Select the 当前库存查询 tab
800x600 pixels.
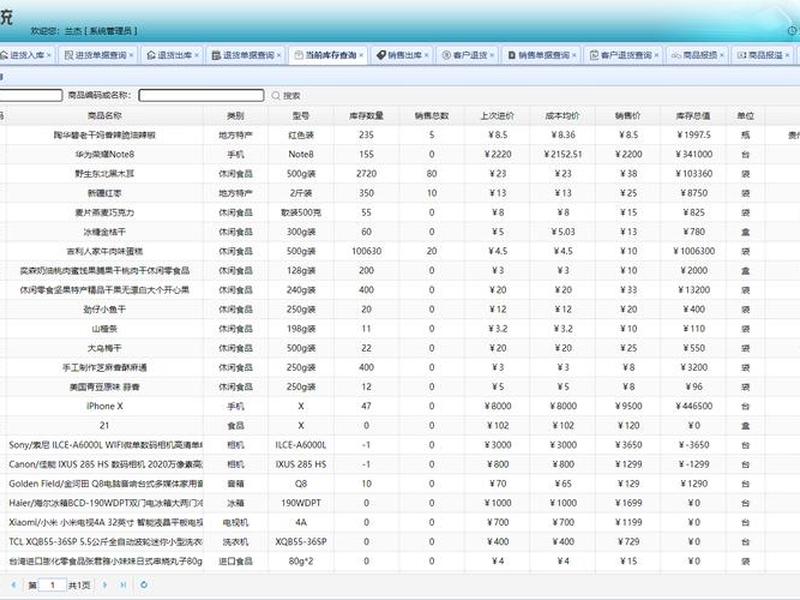pos(328,55)
